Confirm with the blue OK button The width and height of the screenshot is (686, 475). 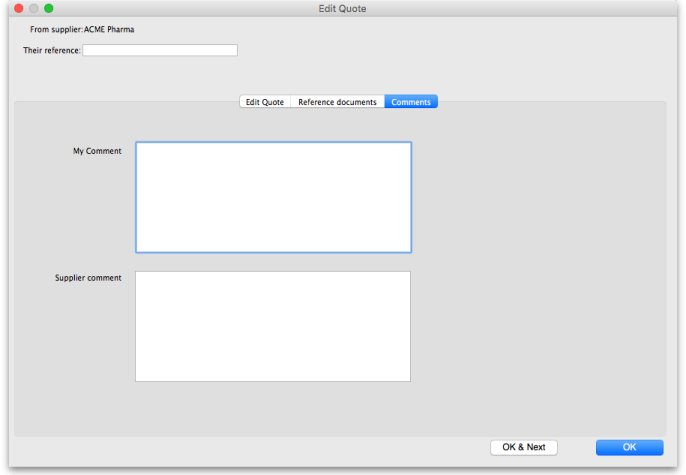[629, 447]
